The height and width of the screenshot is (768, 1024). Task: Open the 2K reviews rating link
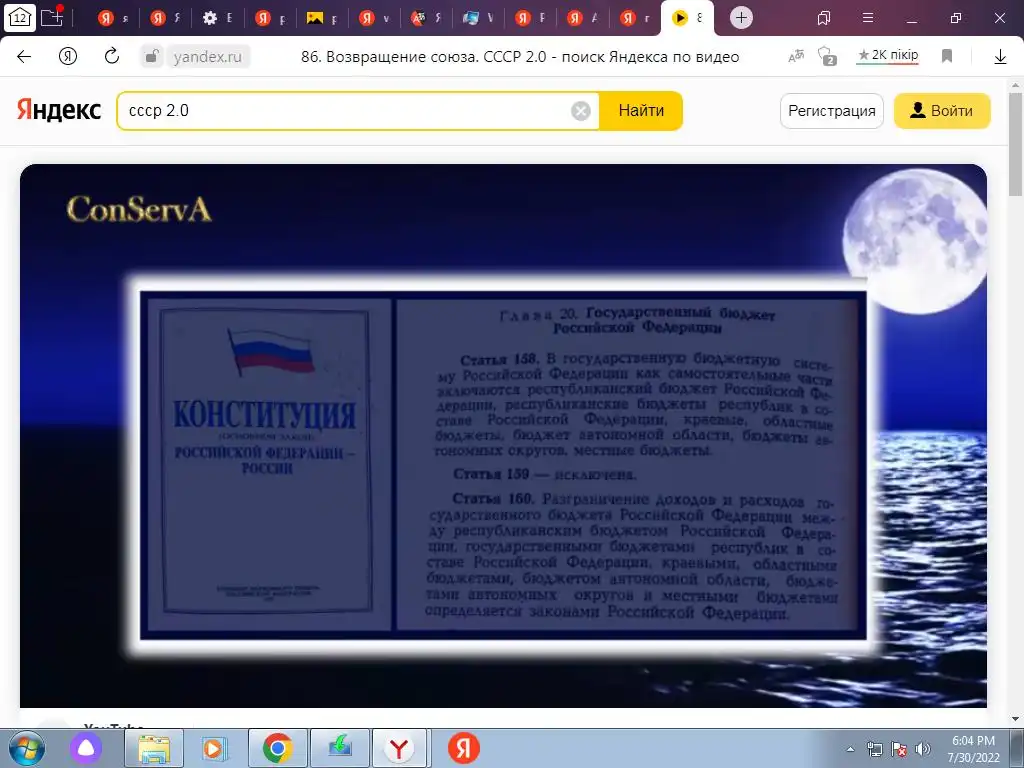coord(888,56)
